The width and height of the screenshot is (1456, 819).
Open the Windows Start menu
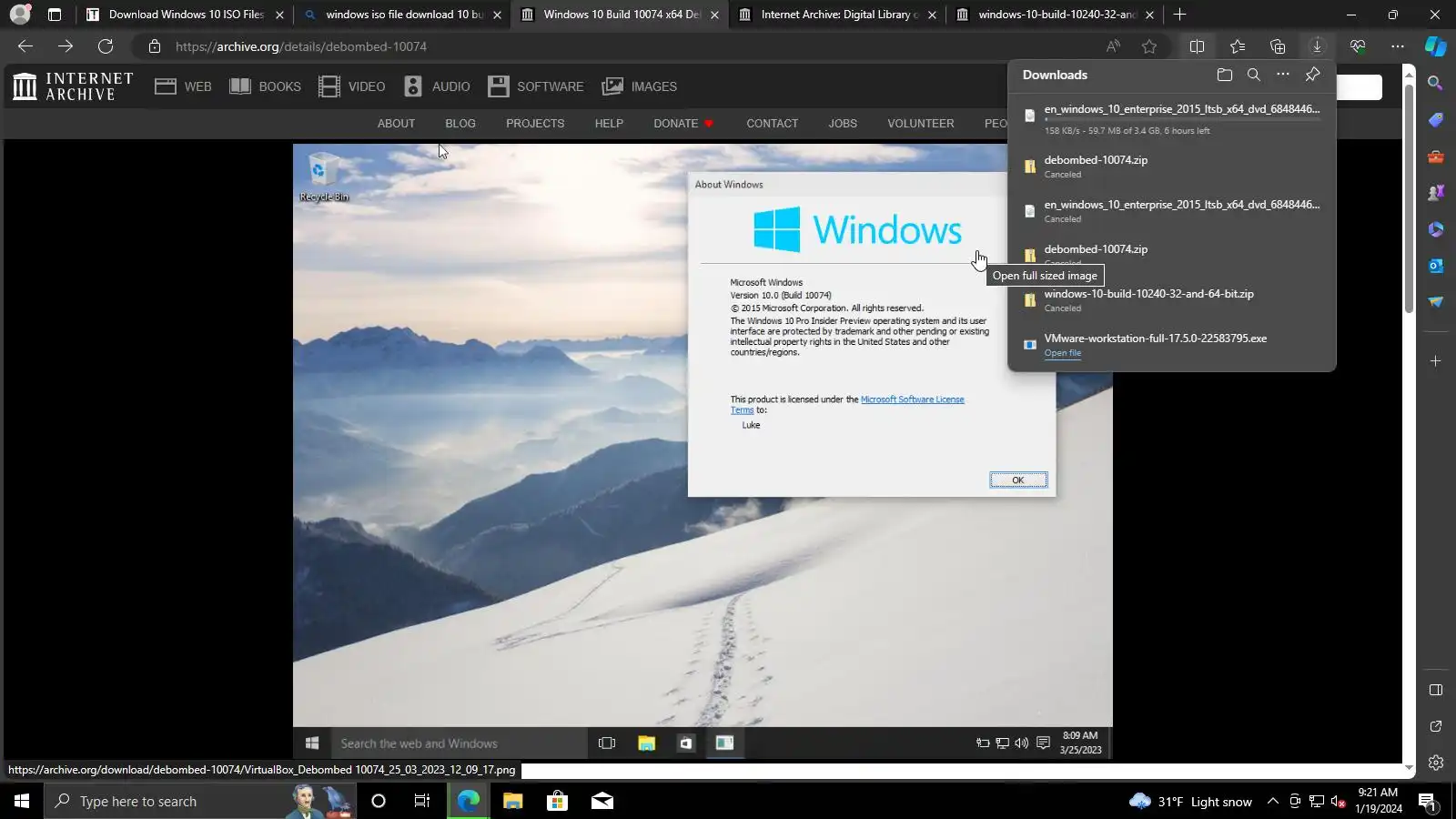tap(22, 801)
